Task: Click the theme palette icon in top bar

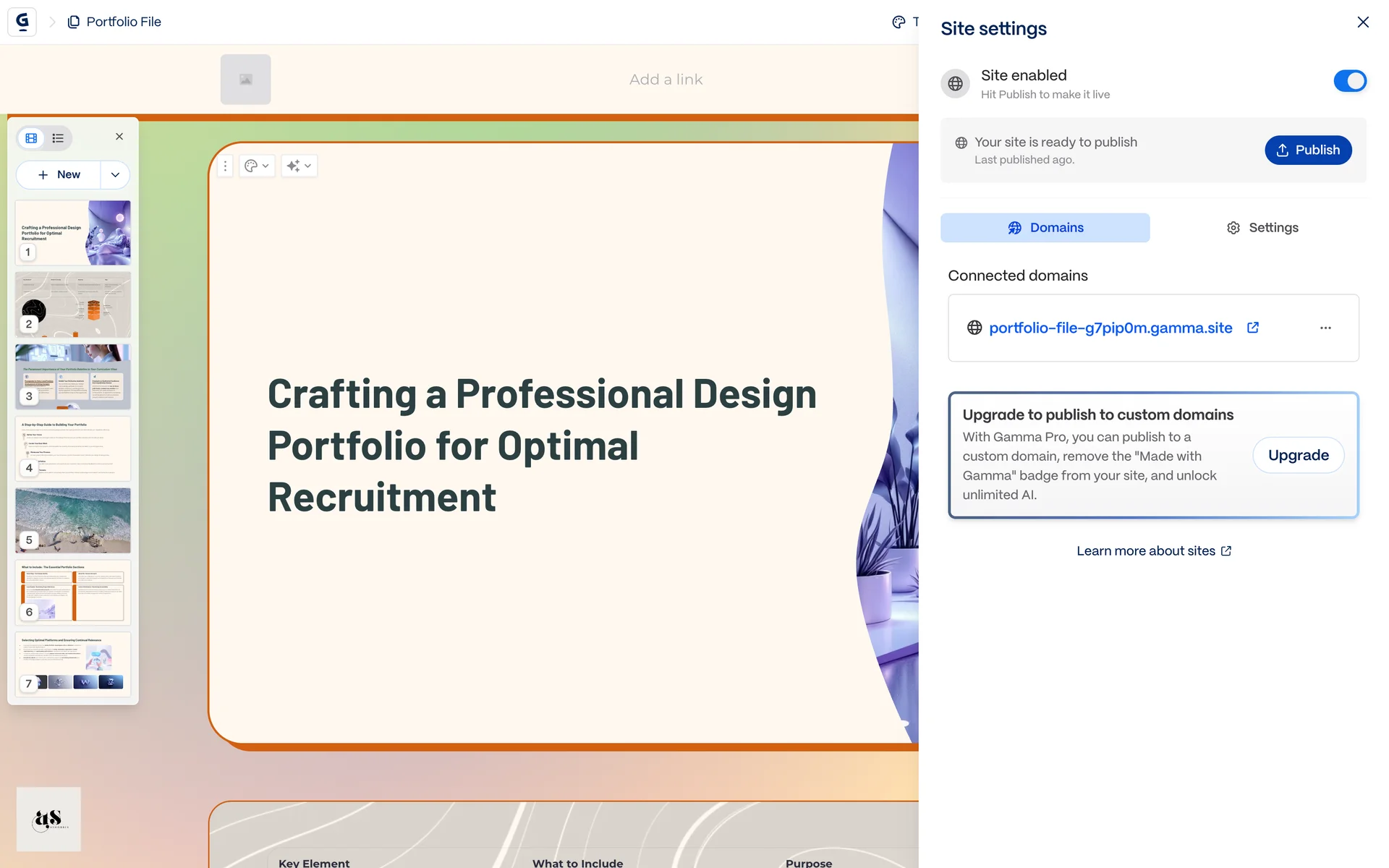Action: [x=899, y=22]
